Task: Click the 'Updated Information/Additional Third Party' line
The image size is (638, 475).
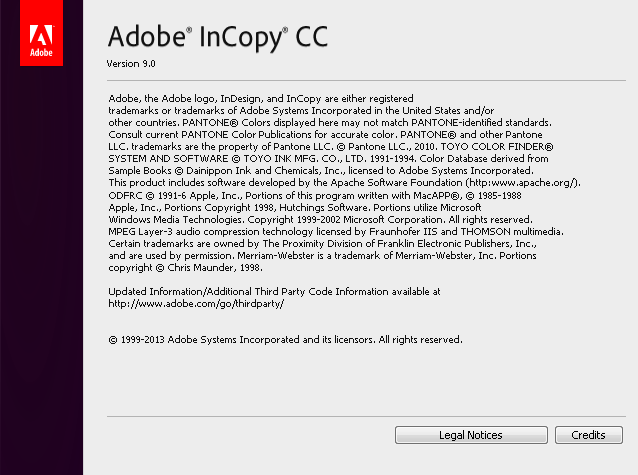Action: click(x=274, y=291)
